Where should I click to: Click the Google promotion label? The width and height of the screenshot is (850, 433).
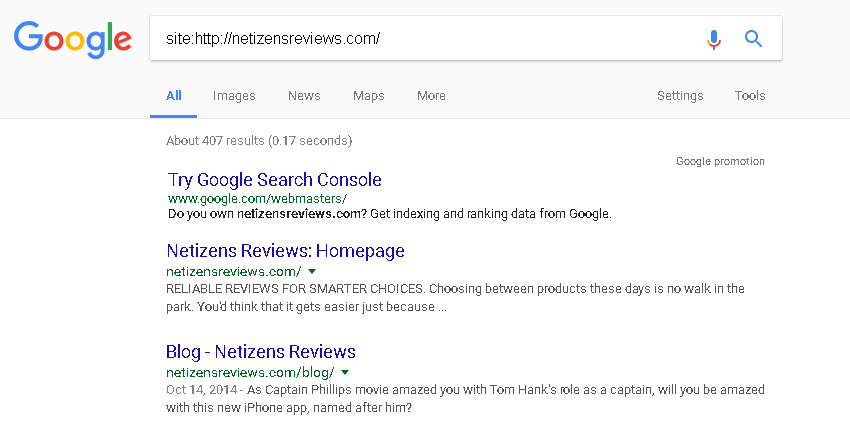tap(720, 161)
